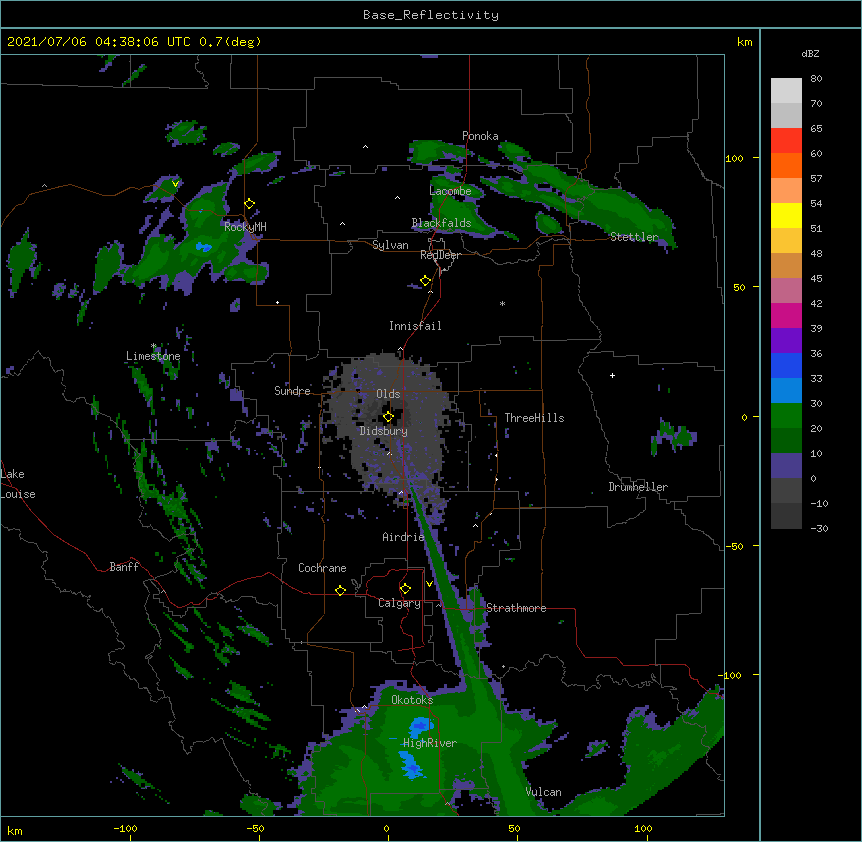Click the Okotoks label
This screenshot has height=842, width=862.
point(412,700)
